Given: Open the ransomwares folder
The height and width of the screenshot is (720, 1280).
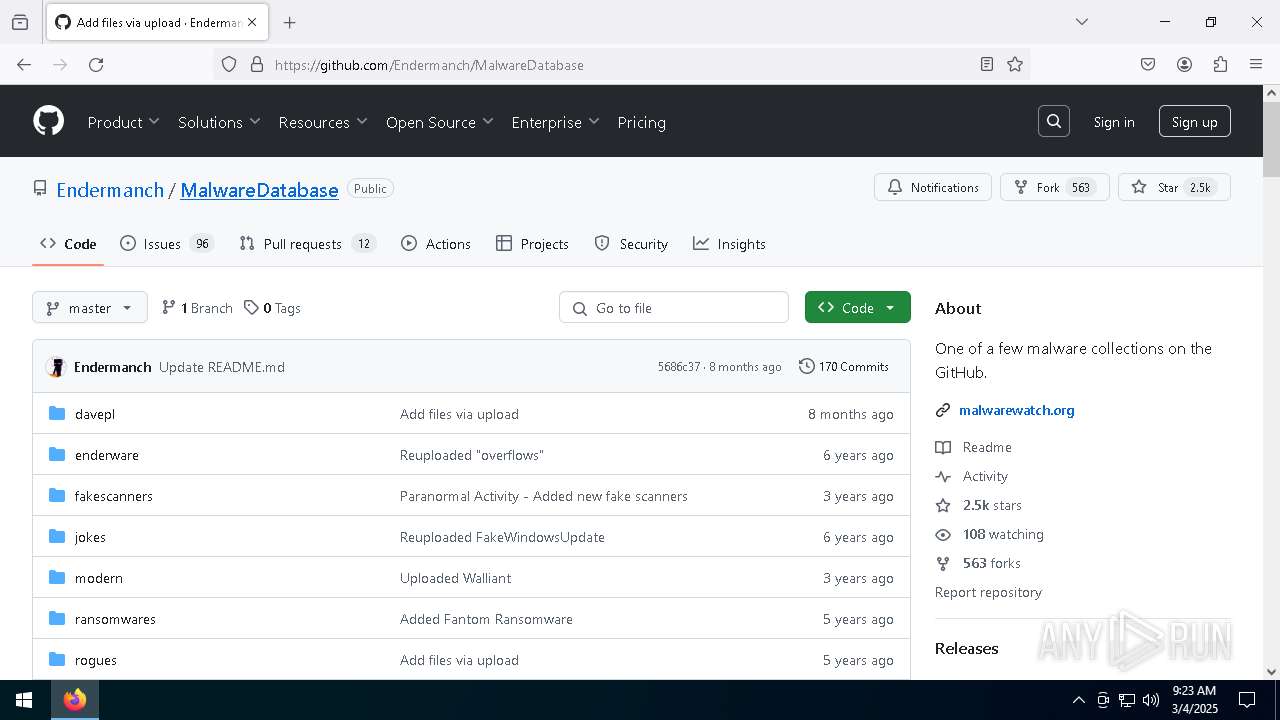Looking at the screenshot, I should pyautogui.click(x=115, y=619).
